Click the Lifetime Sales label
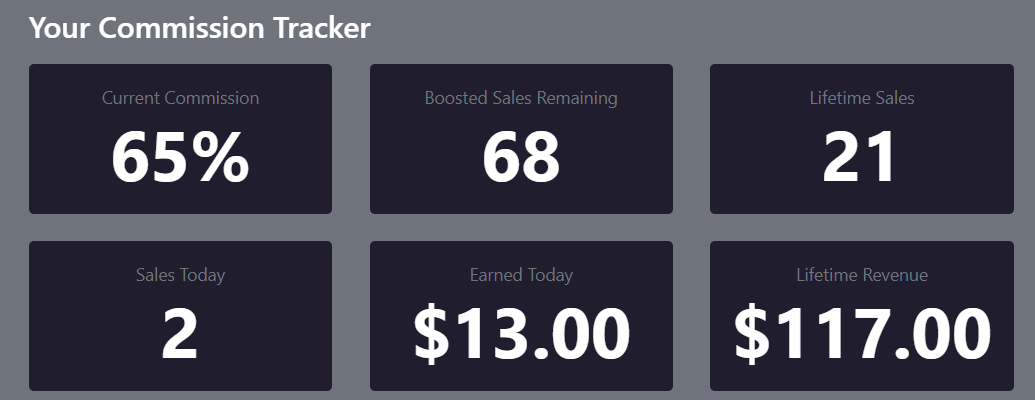This screenshot has height=400, width=1035. (x=861, y=98)
